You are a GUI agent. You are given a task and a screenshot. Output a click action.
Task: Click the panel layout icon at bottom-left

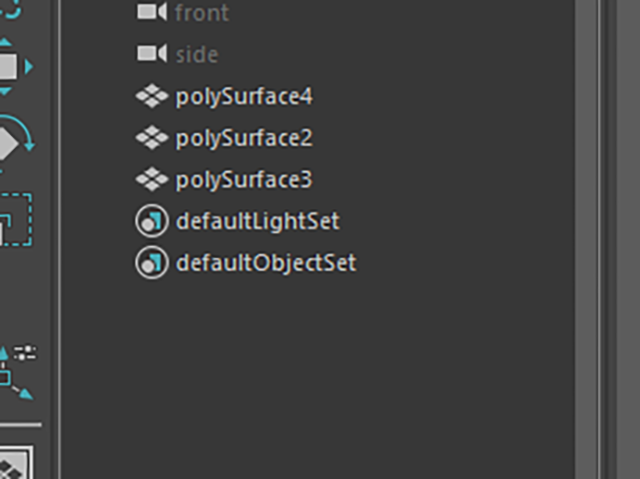click(x=14, y=465)
